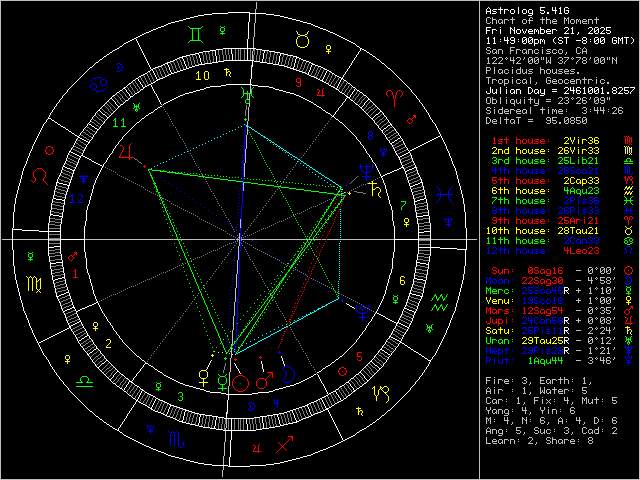Click the Sun glyph ending the Sun data row
This screenshot has width=640, height=480.
tap(629, 271)
